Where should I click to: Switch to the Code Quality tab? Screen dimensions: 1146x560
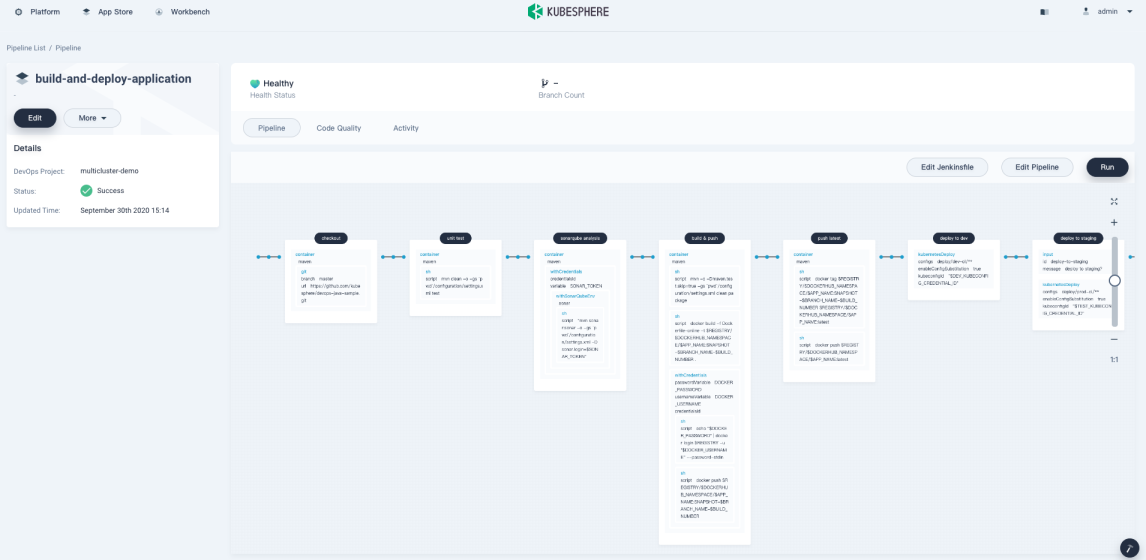click(338, 128)
